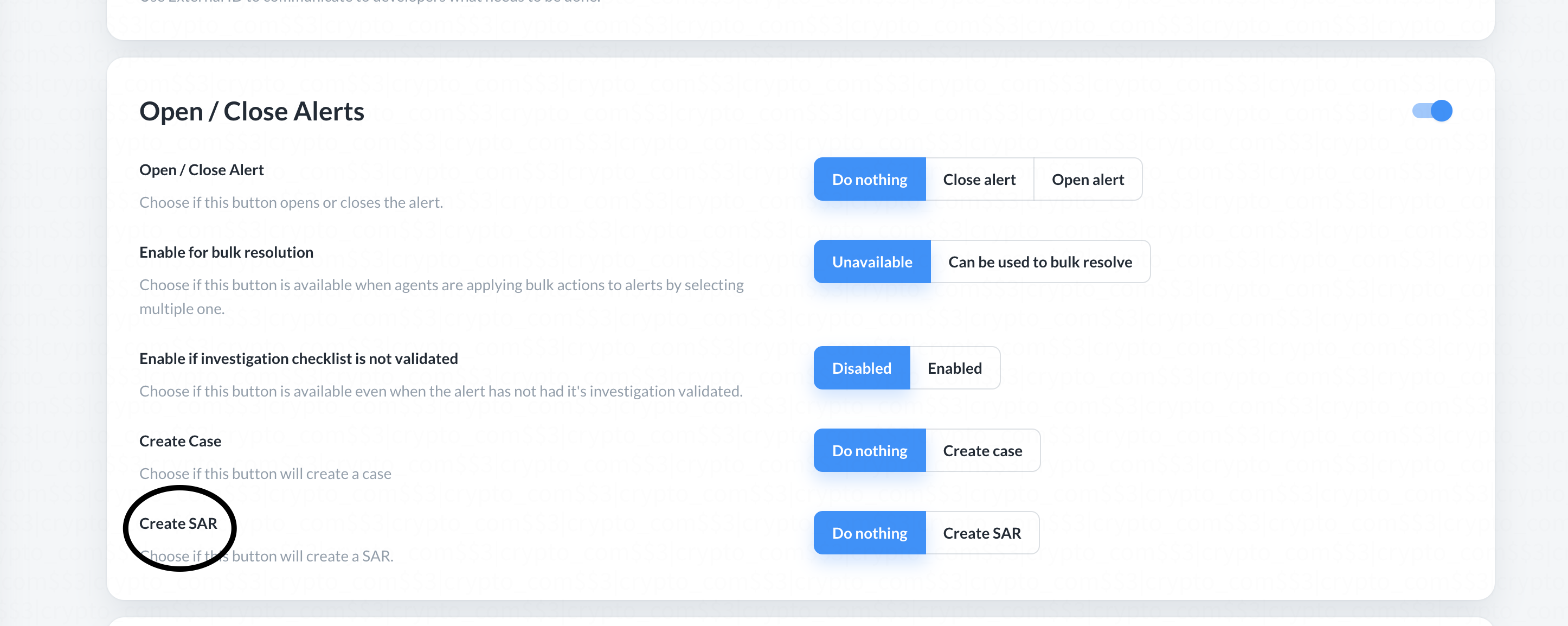1568x626 pixels.
Task: Select Do nothing for Create SAR
Action: (x=869, y=533)
